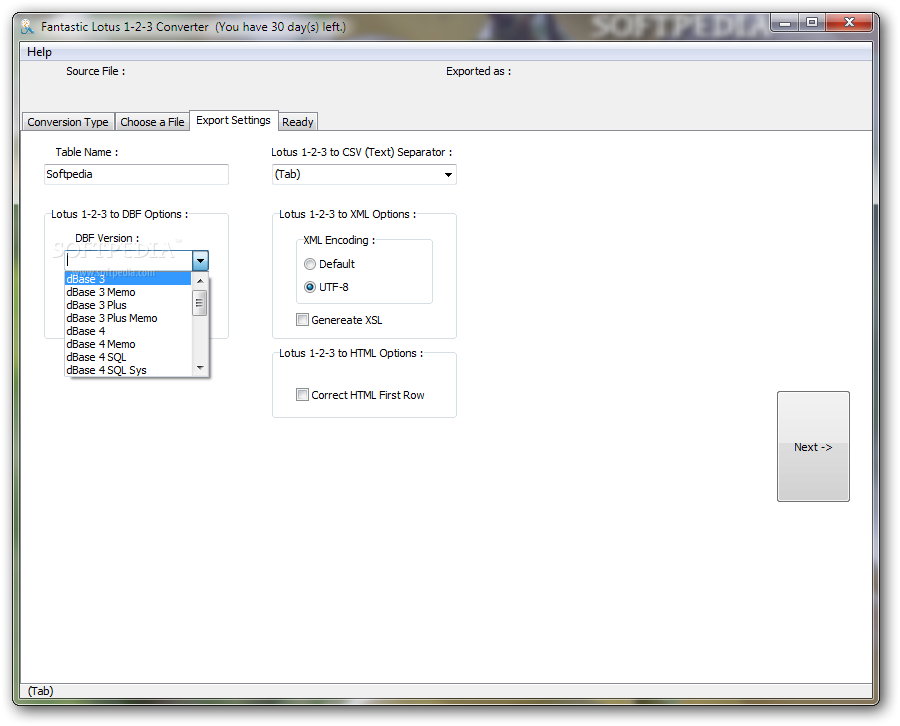Select dBase 3 Plus Memo entry
The height and width of the screenshot is (726, 900).
(127, 319)
